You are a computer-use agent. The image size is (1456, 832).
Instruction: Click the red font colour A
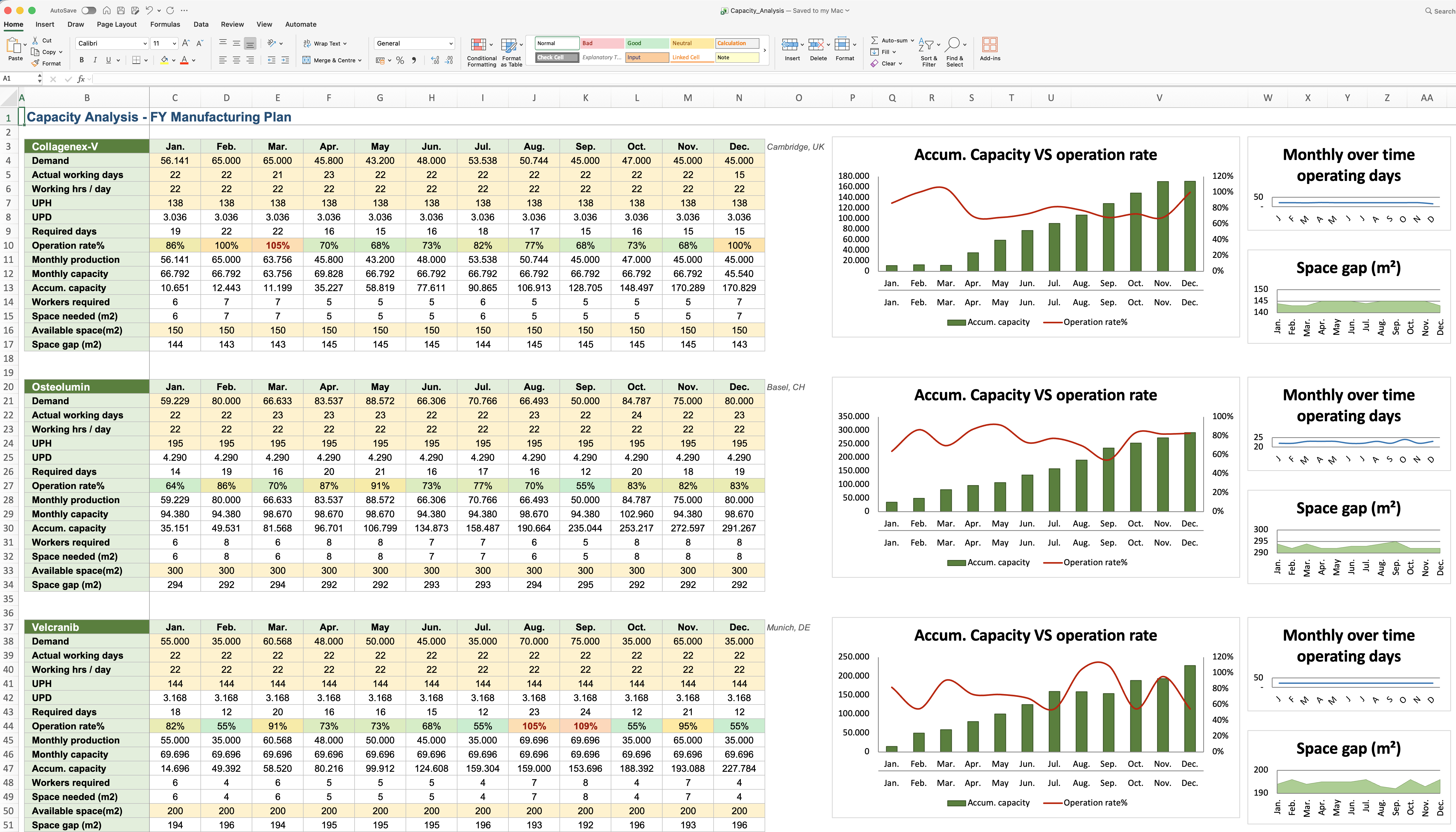click(184, 60)
